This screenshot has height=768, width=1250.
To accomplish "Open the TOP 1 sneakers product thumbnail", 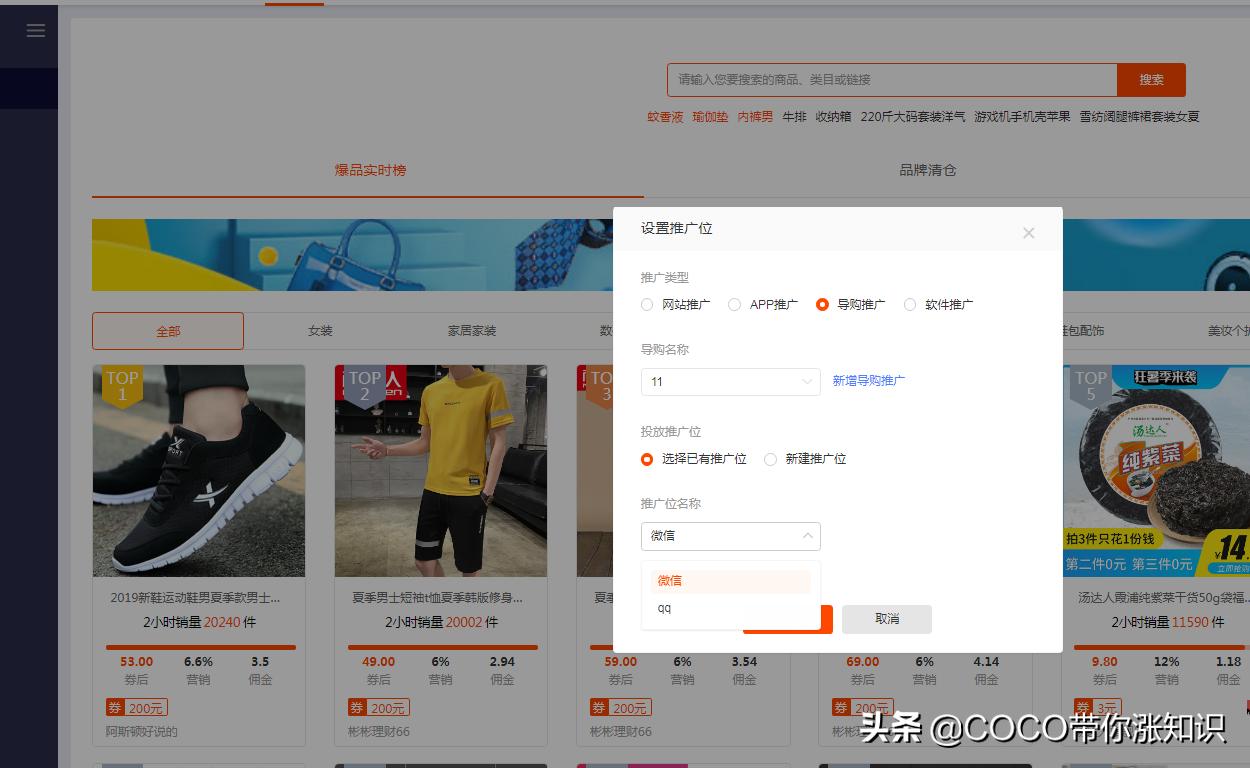I will coord(198,470).
